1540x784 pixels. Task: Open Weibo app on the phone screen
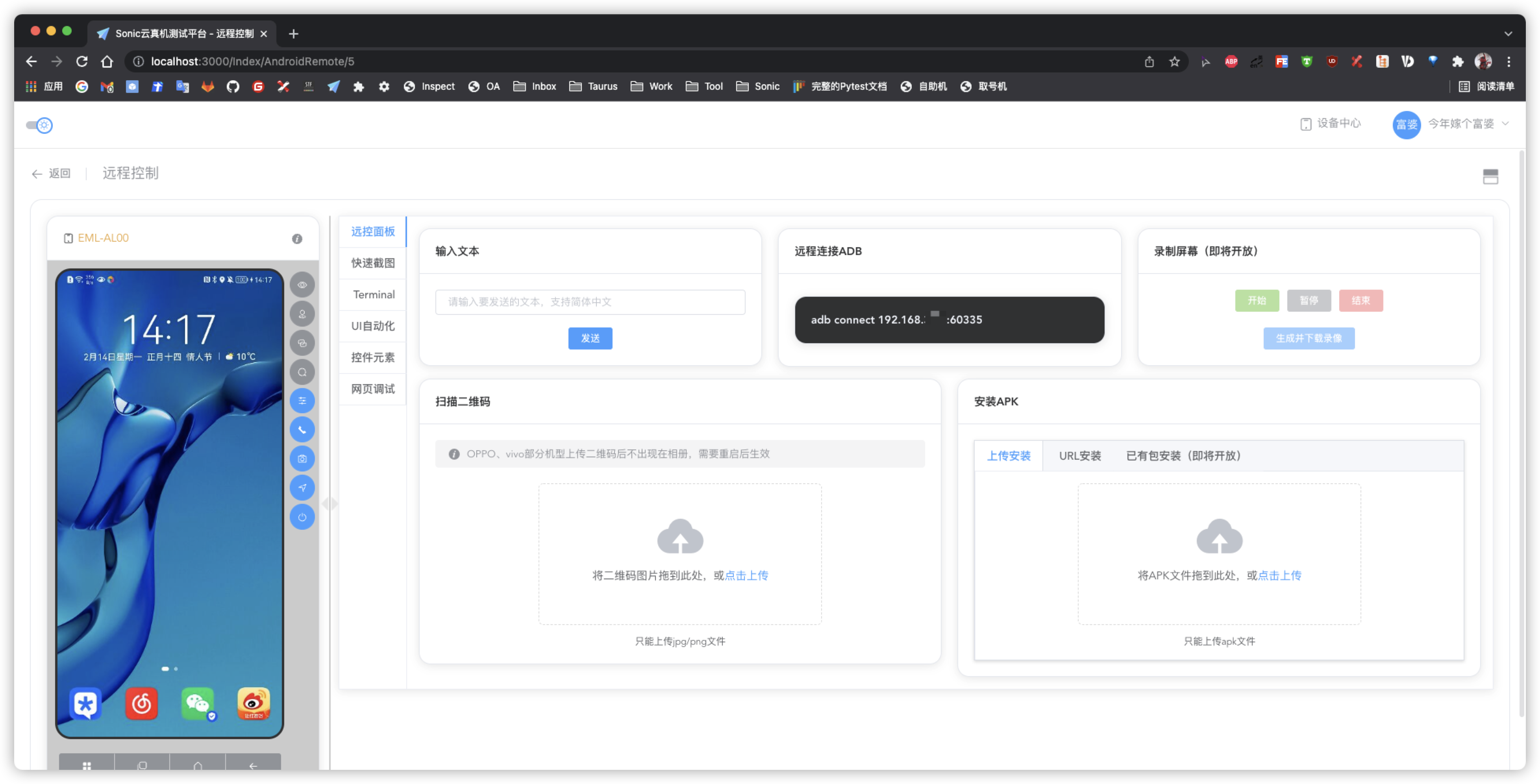254,704
